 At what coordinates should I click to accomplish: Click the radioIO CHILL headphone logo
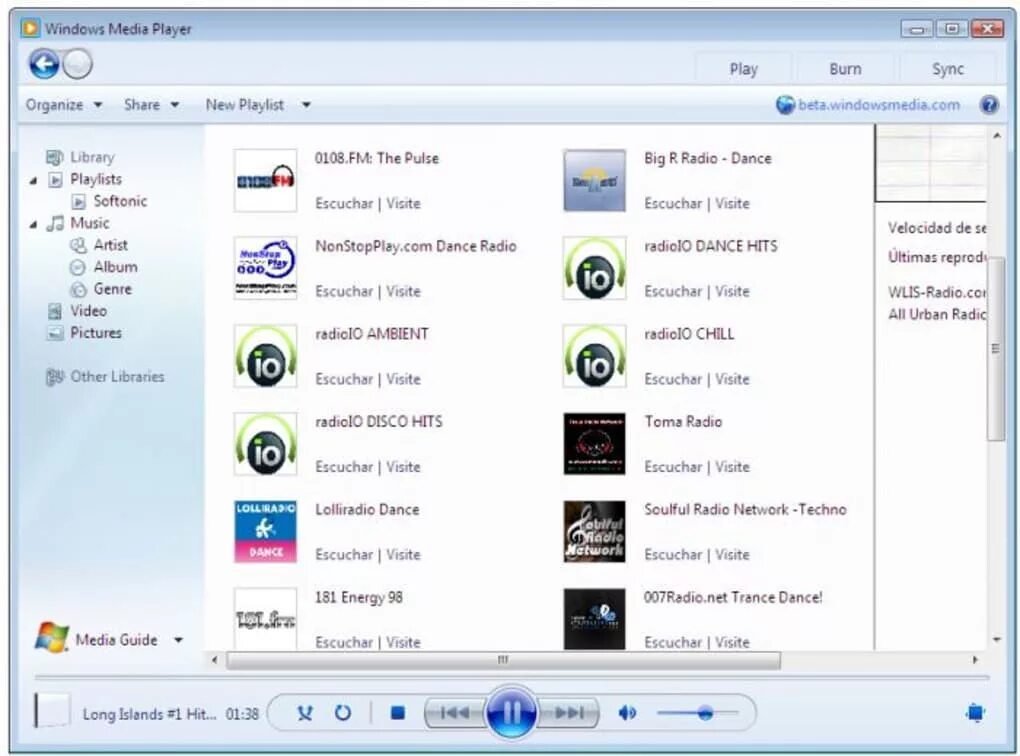pos(595,356)
